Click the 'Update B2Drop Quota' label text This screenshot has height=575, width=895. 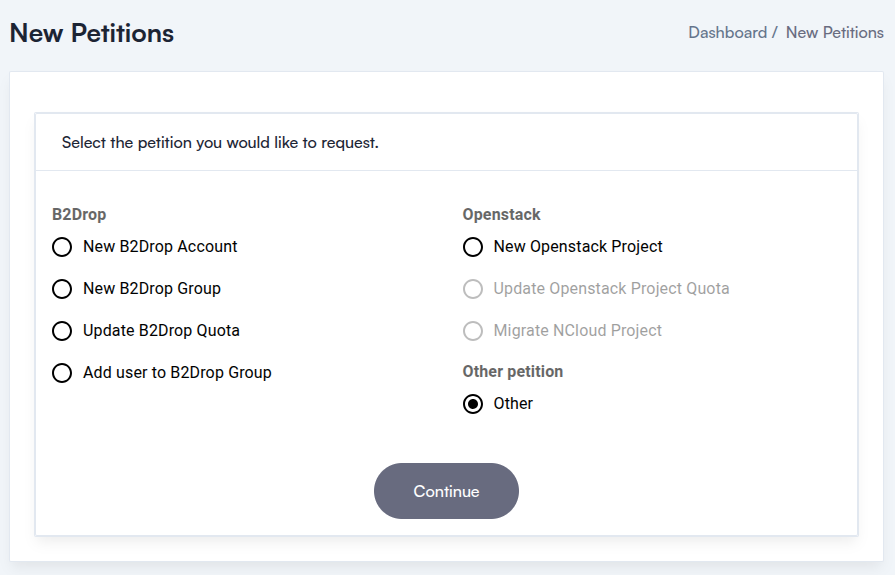coord(161,330)
